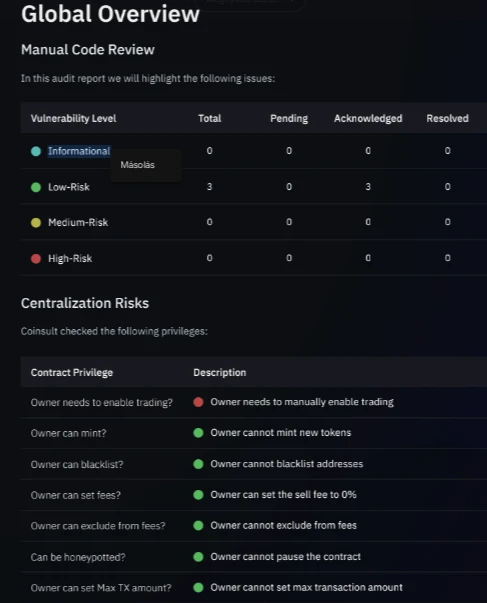The image size is (487, 603).
Task: Click green dot beside cannot exclude from fees
Action: click(198, 525)
